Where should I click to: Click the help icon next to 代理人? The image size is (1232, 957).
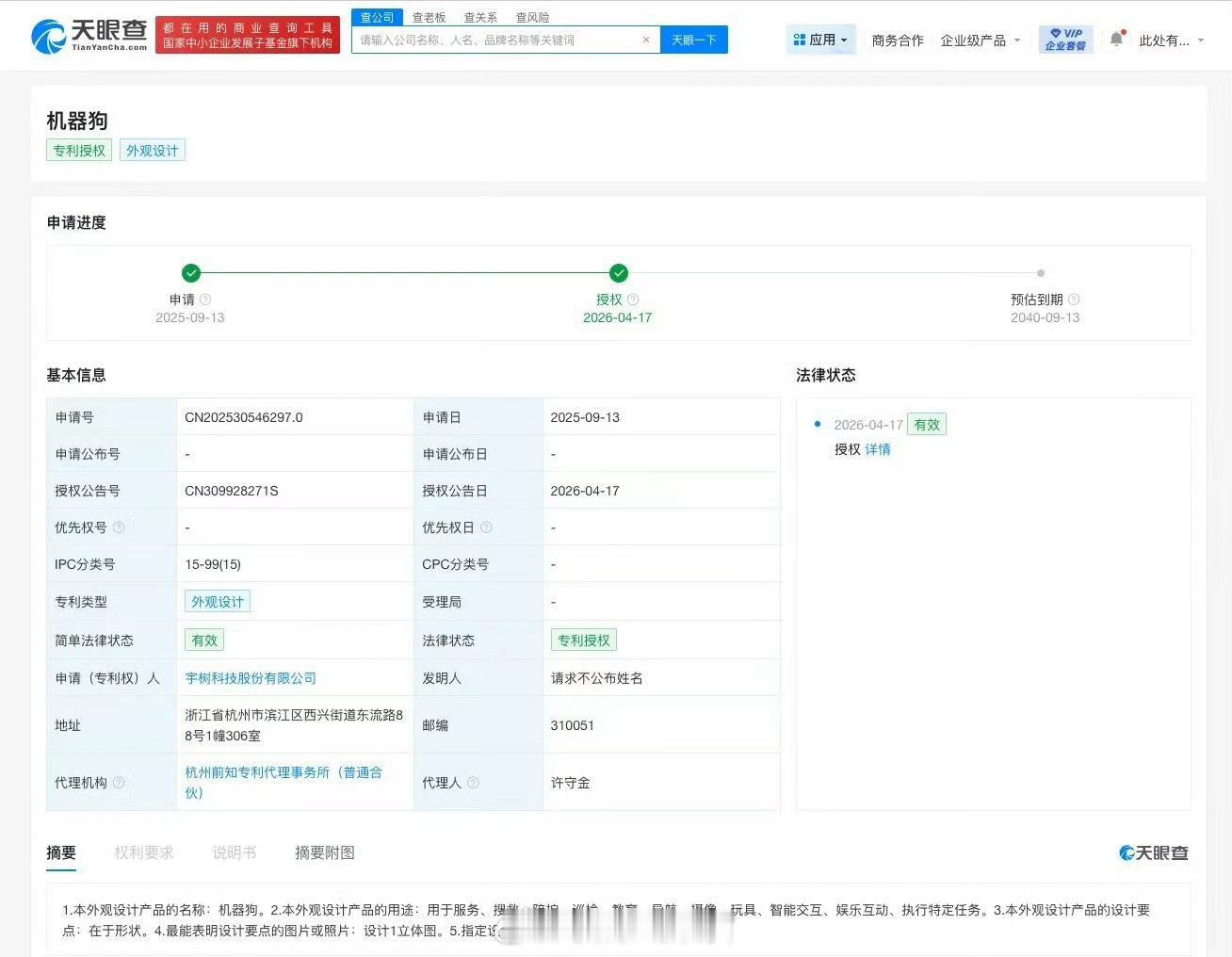[x=474, y=782]
